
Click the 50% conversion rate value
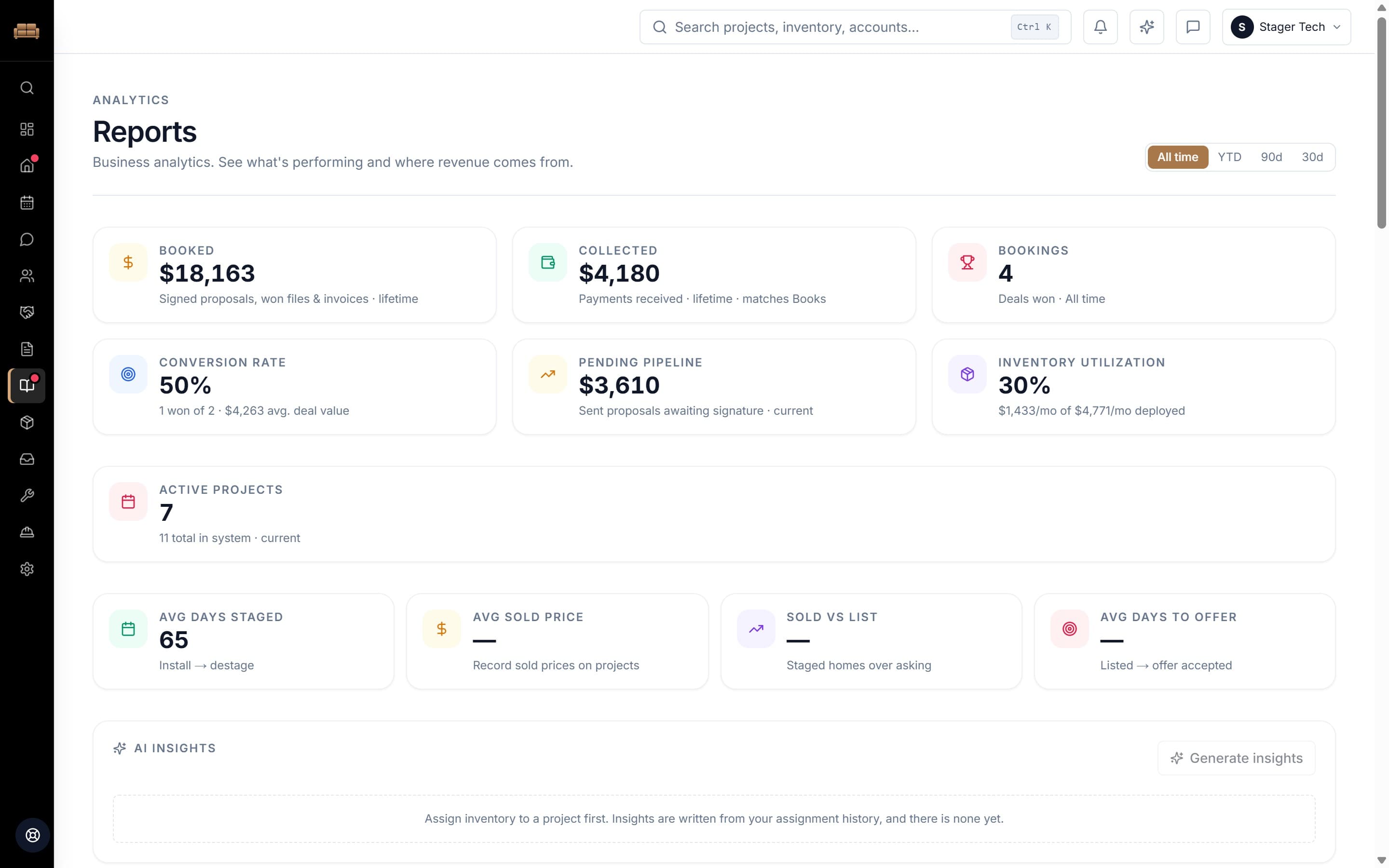click(x=185, y=385)
